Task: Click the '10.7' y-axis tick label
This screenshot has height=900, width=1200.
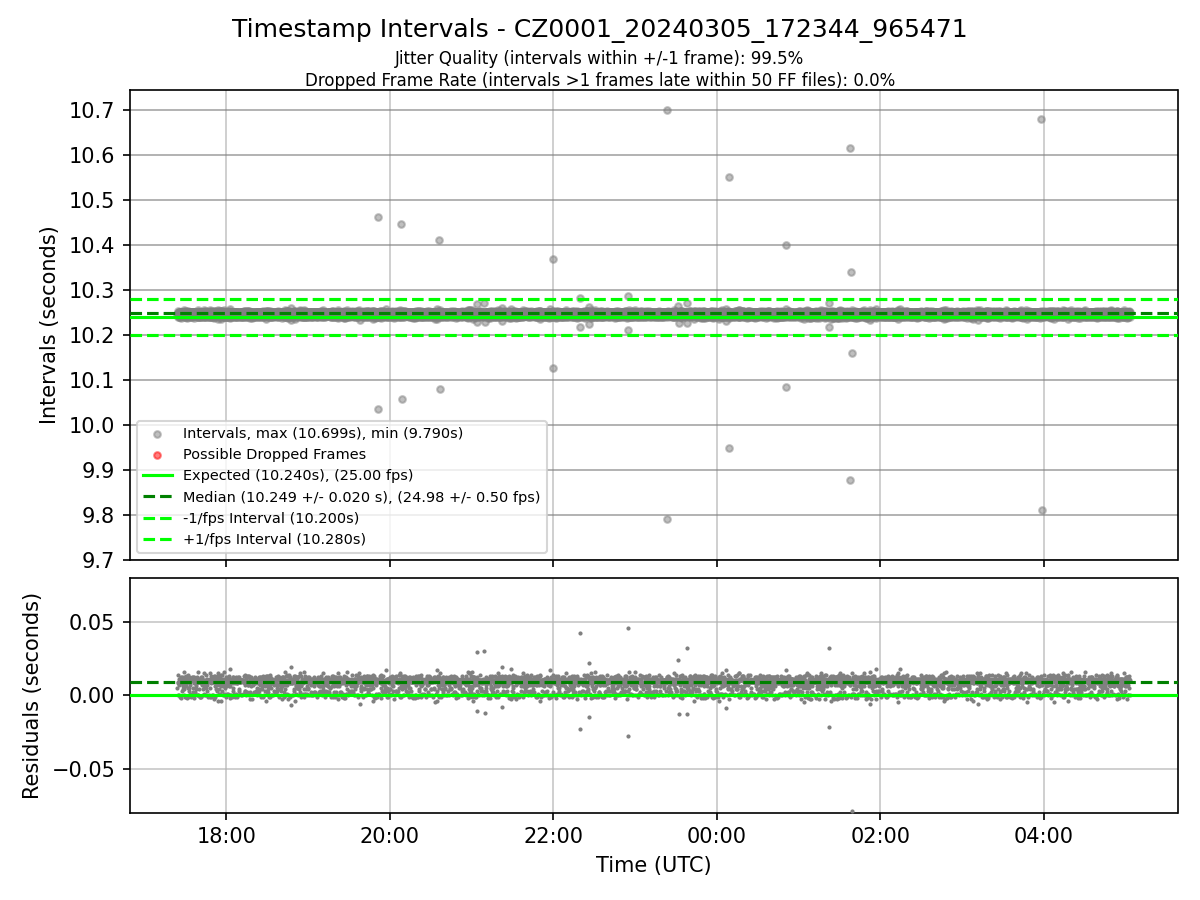Action: [94, 110]
